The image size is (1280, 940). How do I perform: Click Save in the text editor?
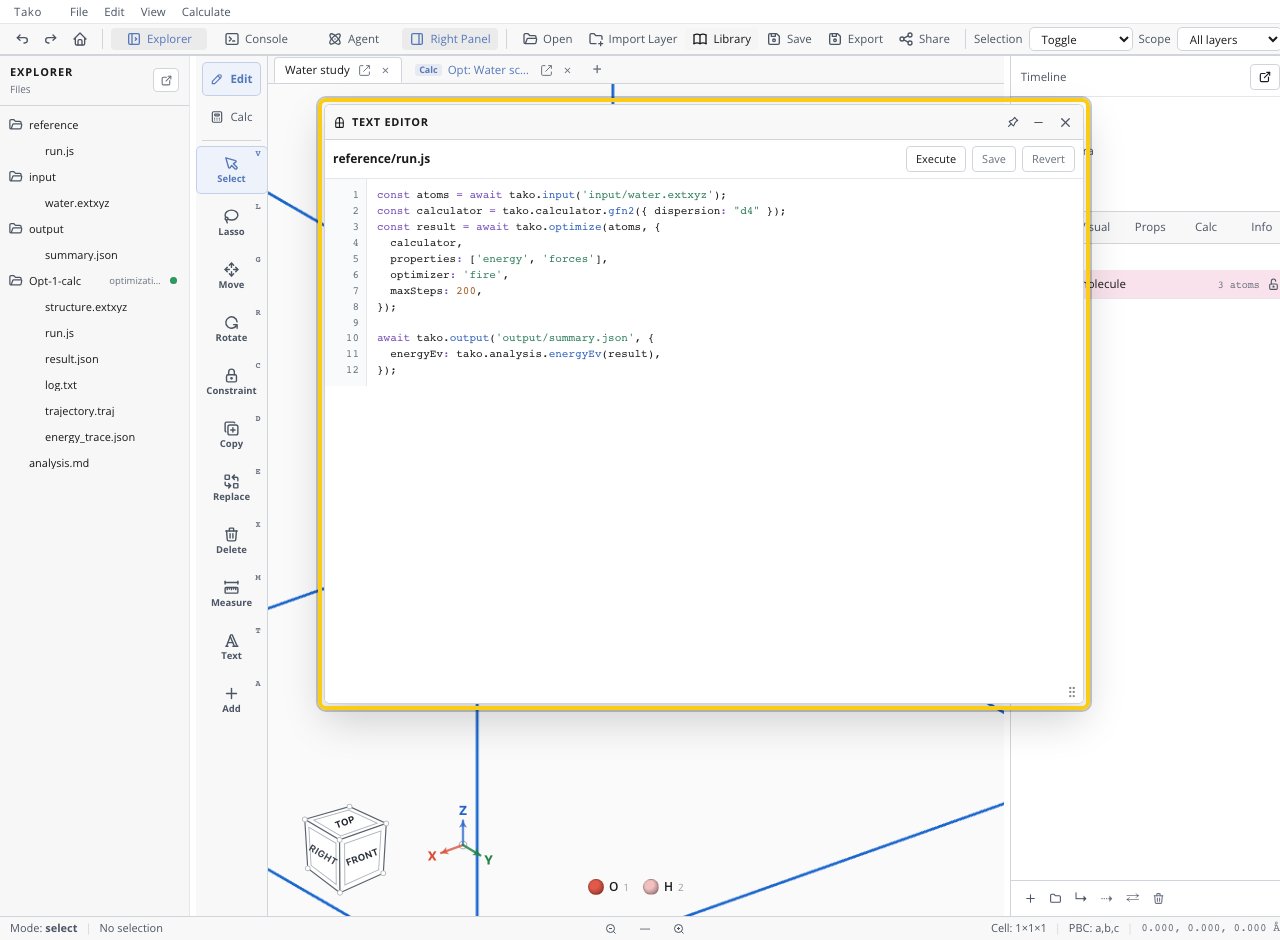[x=994, y=159]
